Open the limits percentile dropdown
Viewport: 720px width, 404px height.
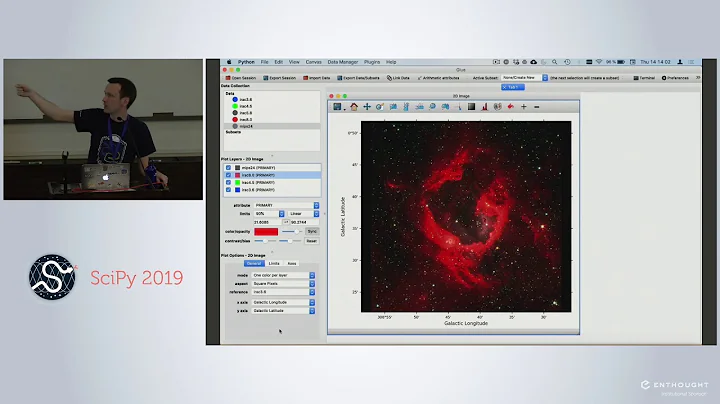click(269, 214)
